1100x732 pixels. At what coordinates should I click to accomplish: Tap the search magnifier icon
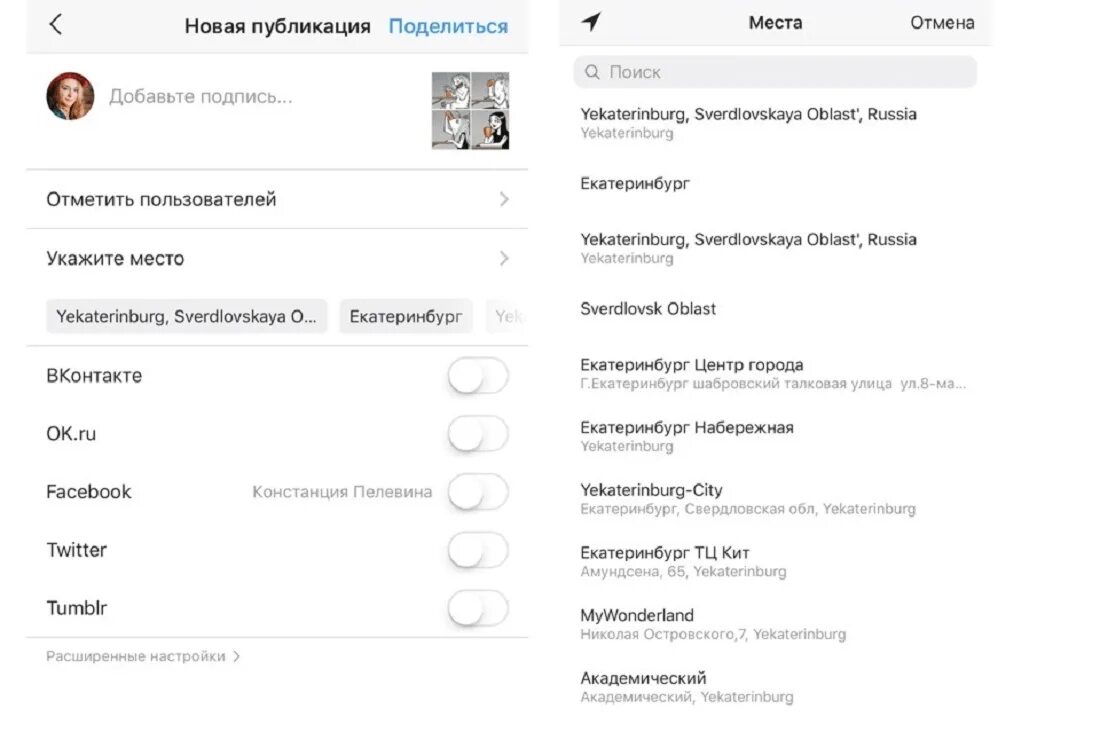592,72
